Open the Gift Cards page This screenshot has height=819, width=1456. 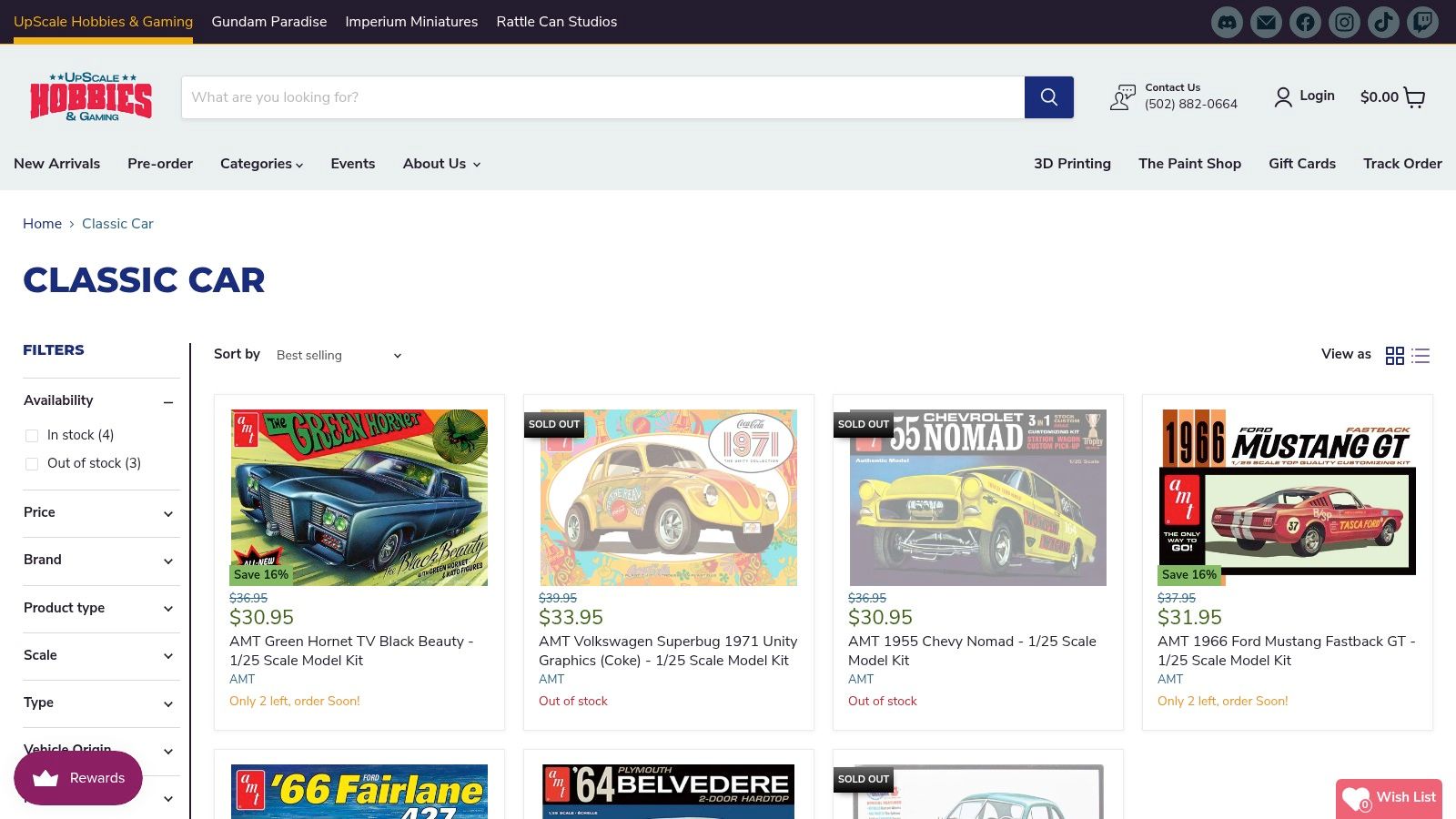click(x=1302, y=164)
